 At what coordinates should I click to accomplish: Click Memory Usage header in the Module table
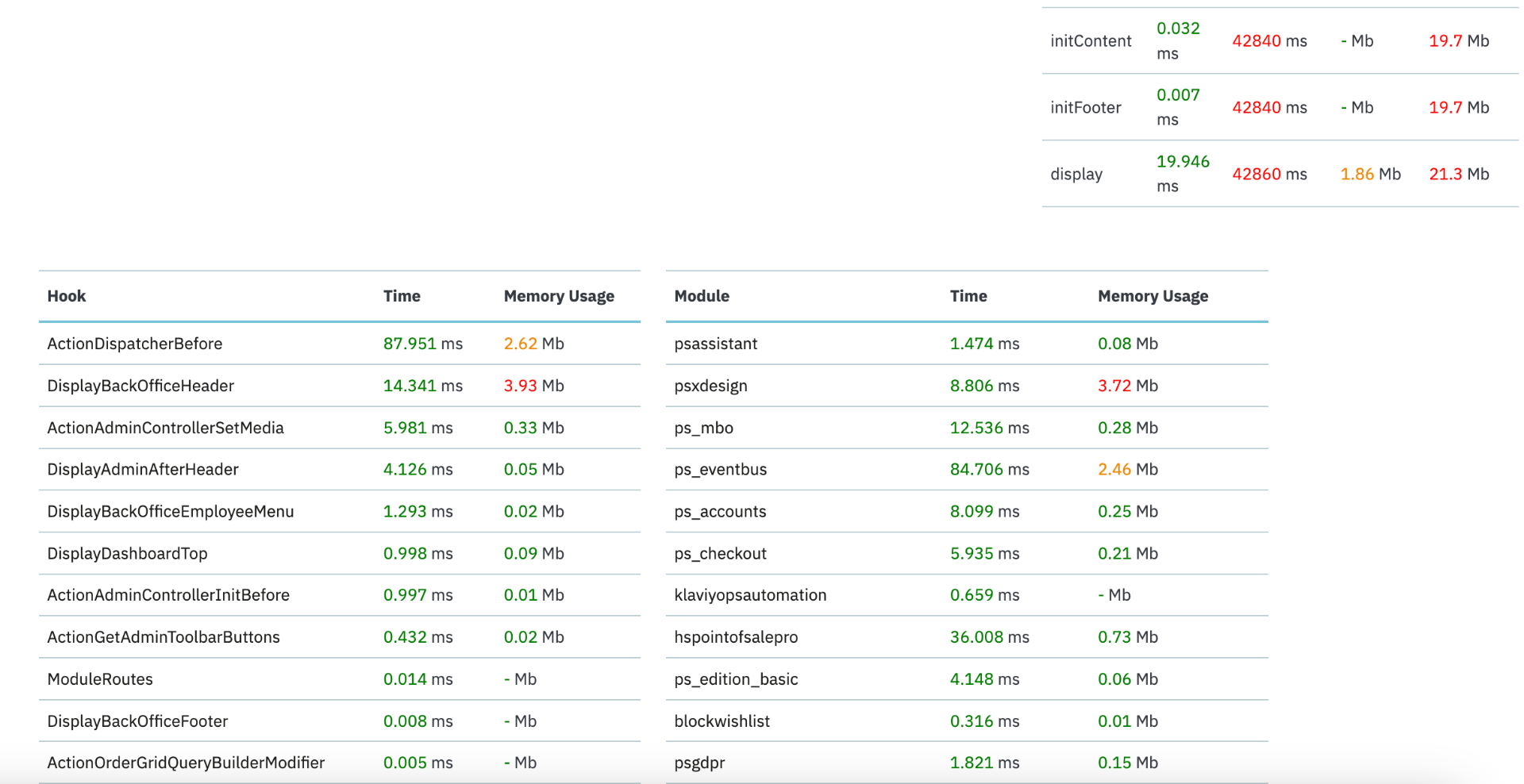[1153, 296]
